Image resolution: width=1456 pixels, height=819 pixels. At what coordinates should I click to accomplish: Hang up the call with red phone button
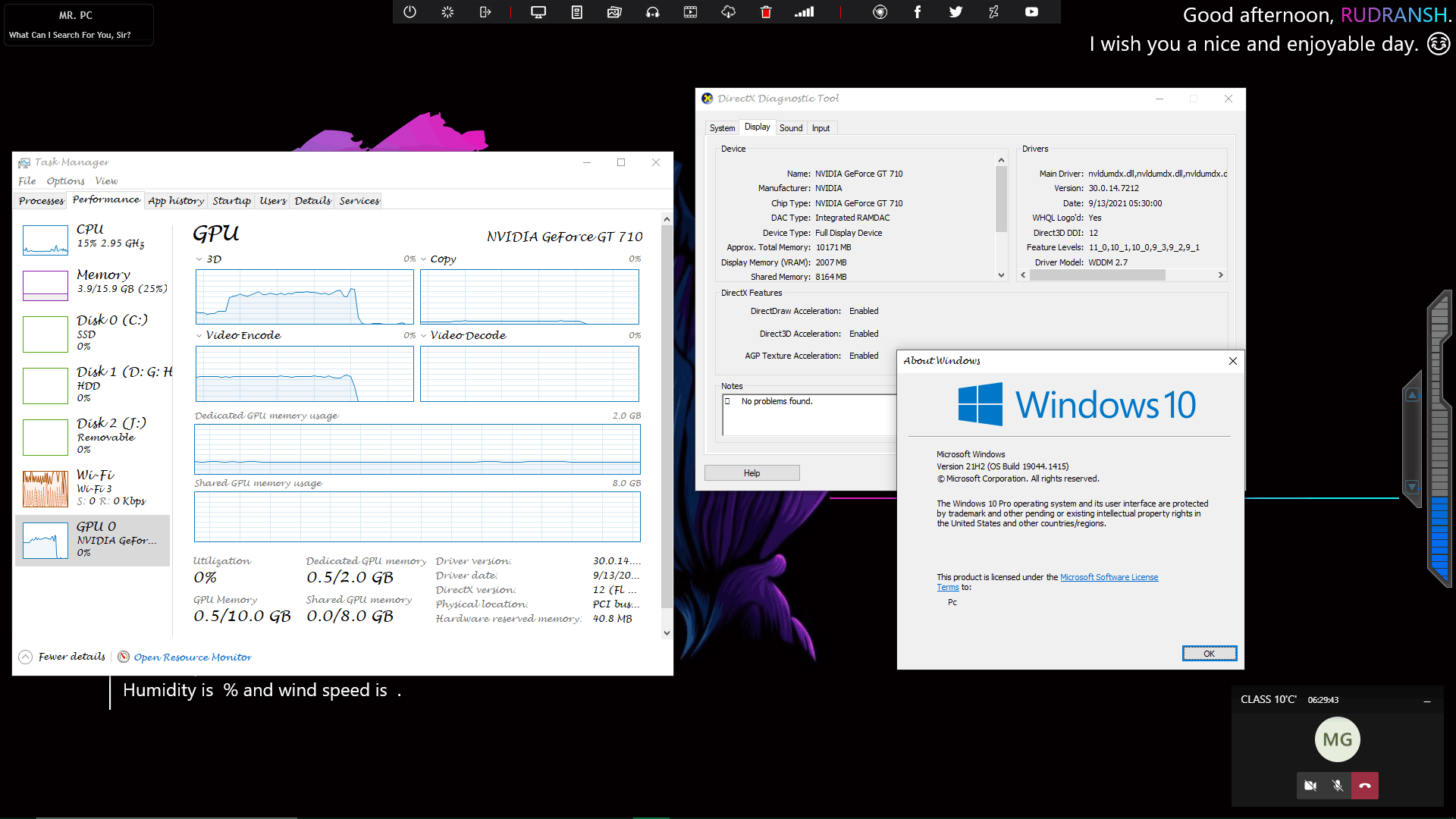[1365, 786]
